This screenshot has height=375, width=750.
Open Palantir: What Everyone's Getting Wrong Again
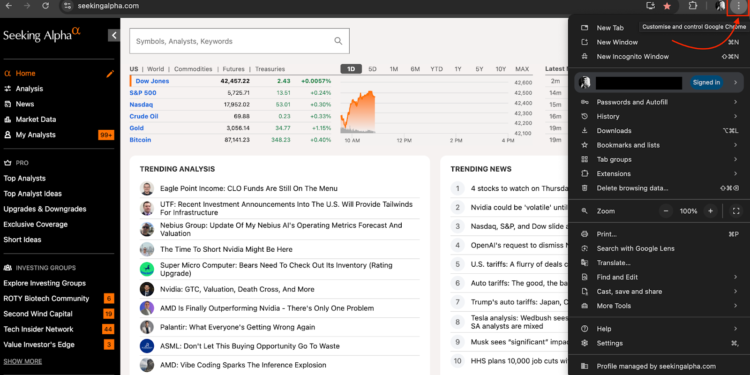pos(238,327)
